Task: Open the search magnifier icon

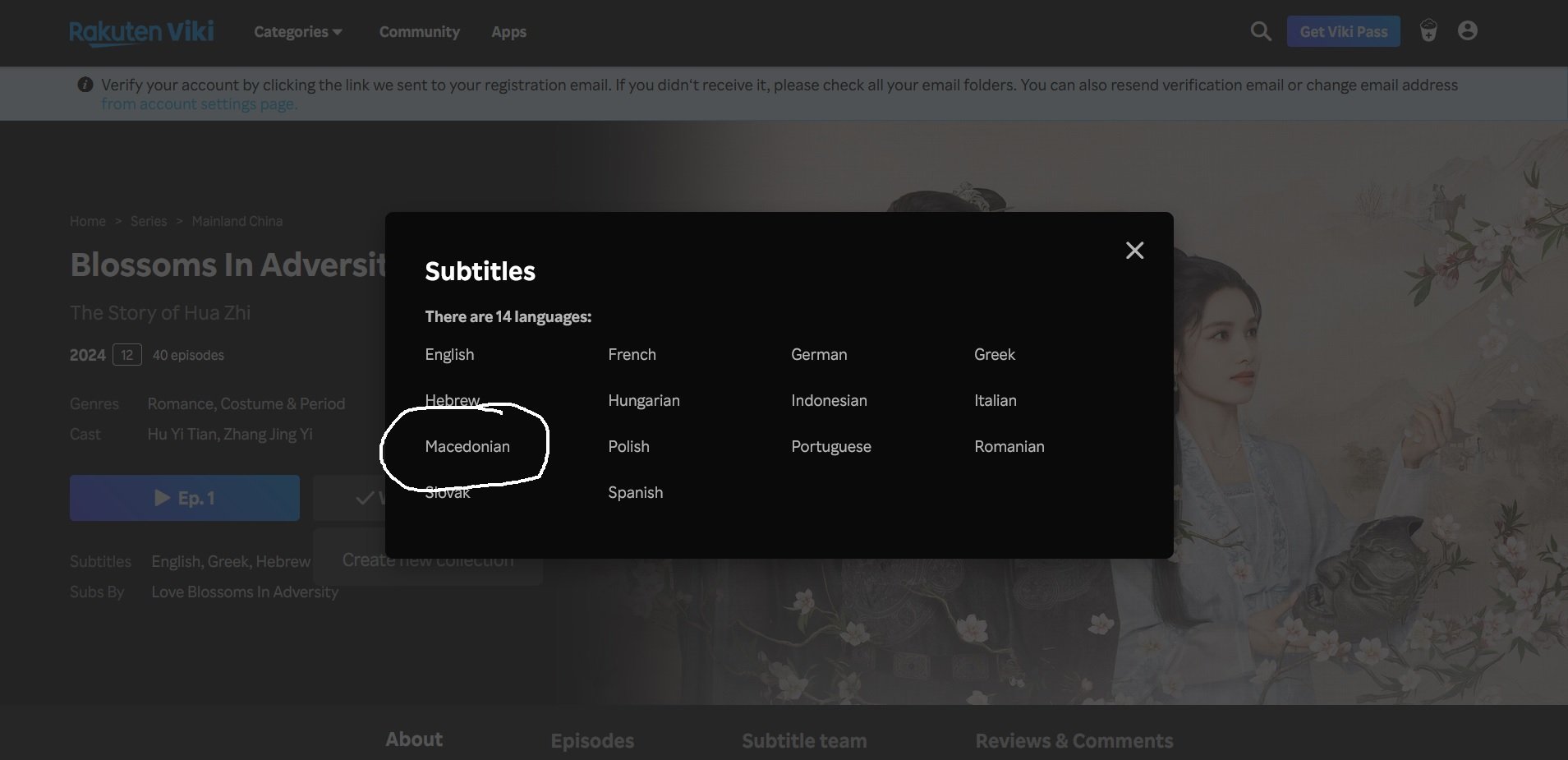Action: pyautogui.click(x=1260, y=31)
